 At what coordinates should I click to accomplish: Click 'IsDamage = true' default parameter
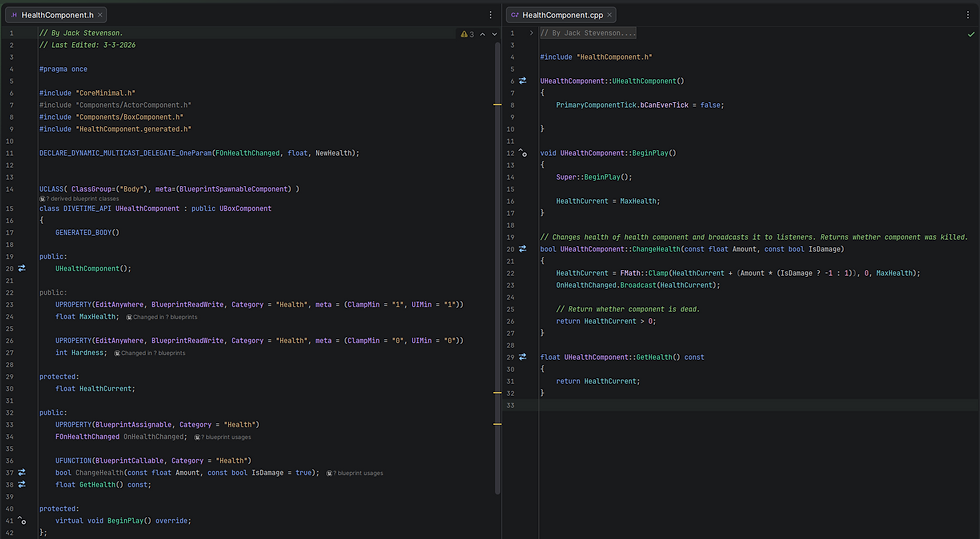tap(281, 473)
